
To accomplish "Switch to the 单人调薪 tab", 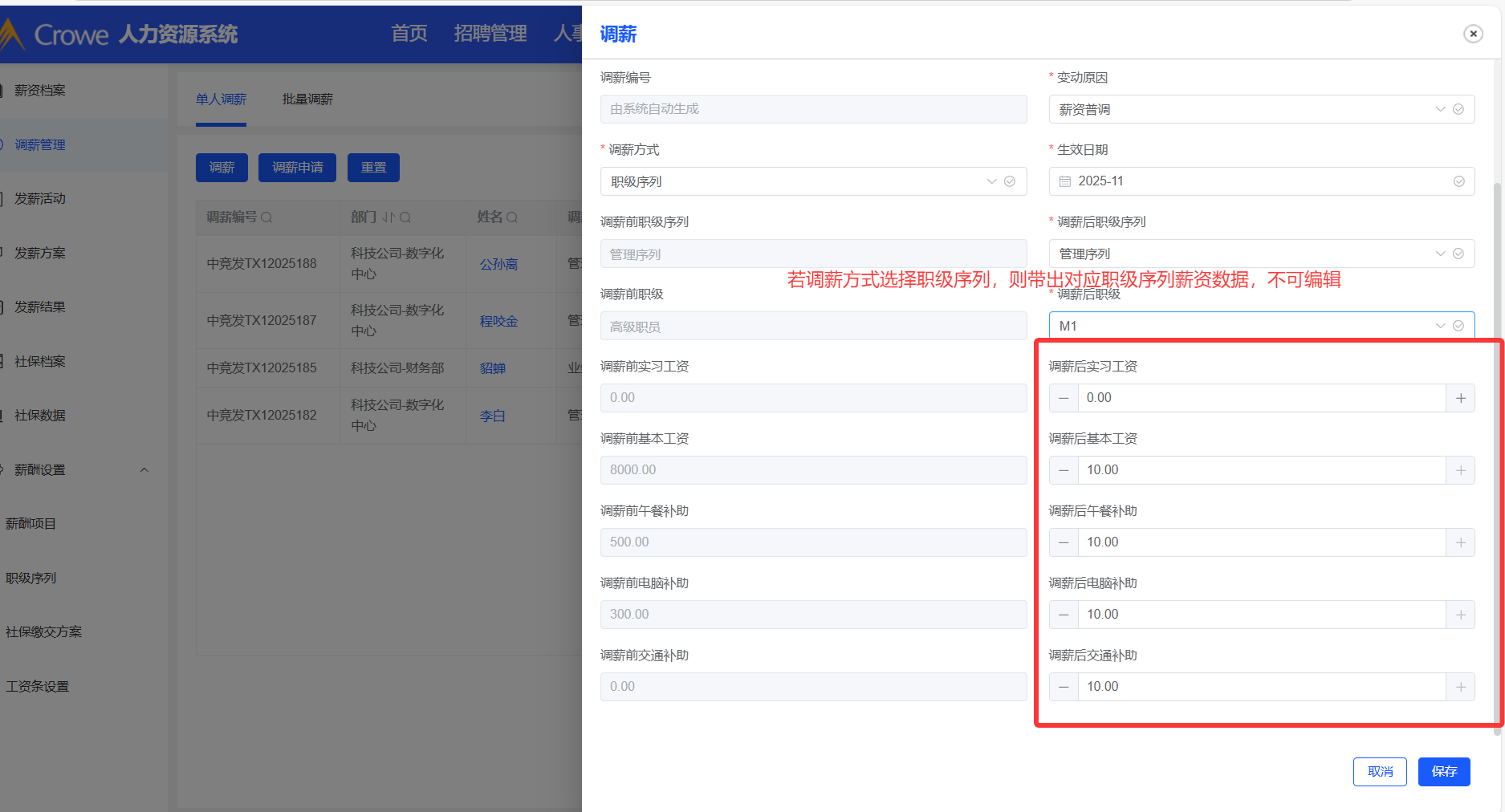I will tap(221, 99).
